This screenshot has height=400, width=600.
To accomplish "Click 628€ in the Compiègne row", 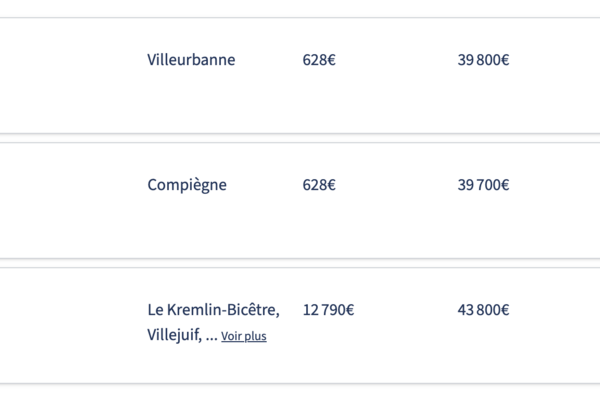I will pyautogui.click(x=319, y=185).
